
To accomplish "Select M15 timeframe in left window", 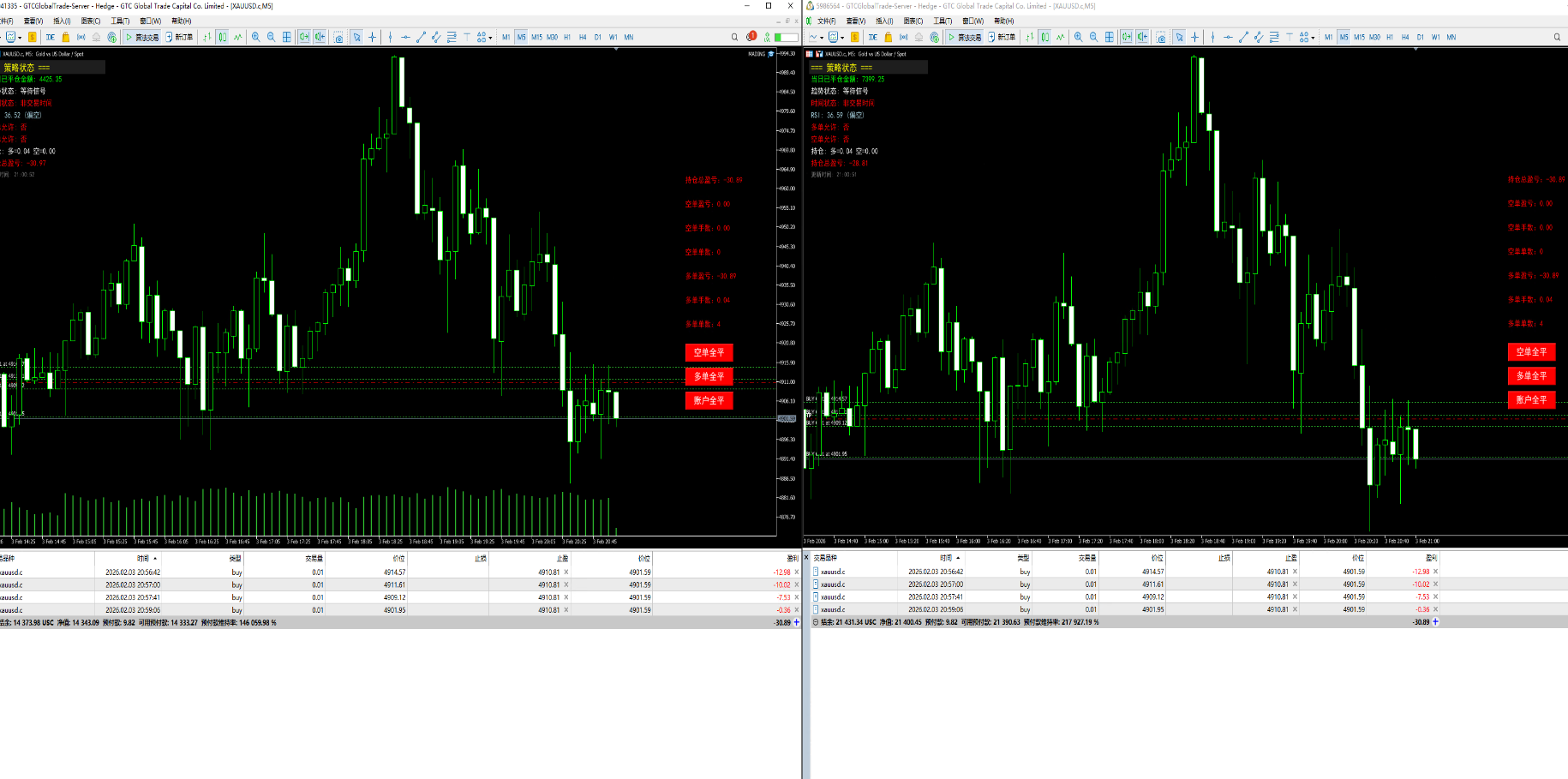I will [x=536, y=37].
